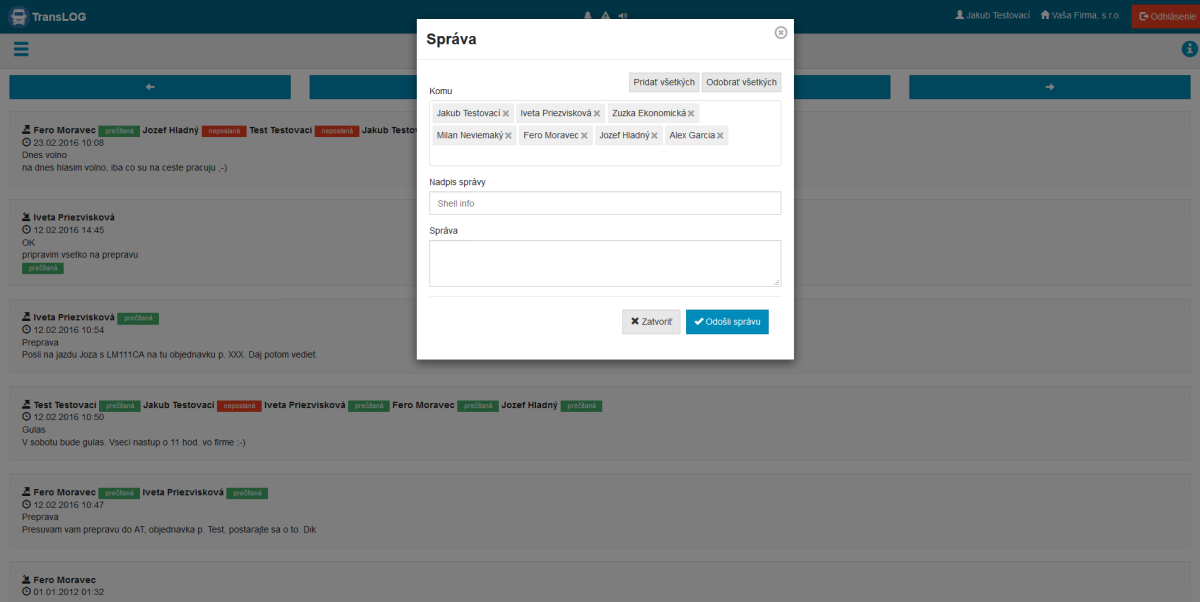Delete Milan Neviemaký recipient tag
This screenshot has width=1200, height=602.
click(508, 136)
